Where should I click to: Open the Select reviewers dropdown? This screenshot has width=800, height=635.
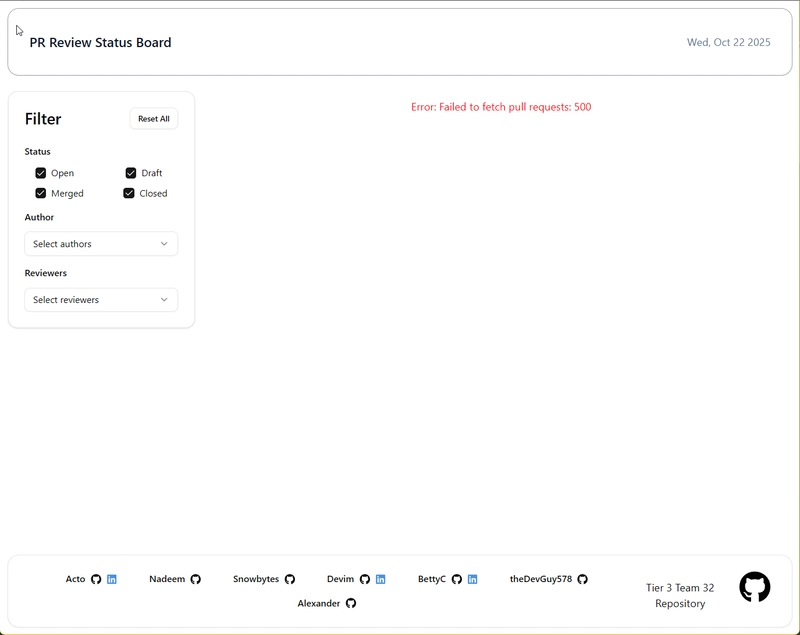(101, 300)
